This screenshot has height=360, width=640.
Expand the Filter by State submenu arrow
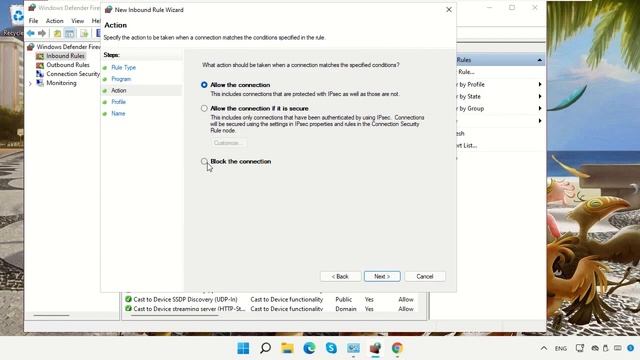tap(540, 96)
